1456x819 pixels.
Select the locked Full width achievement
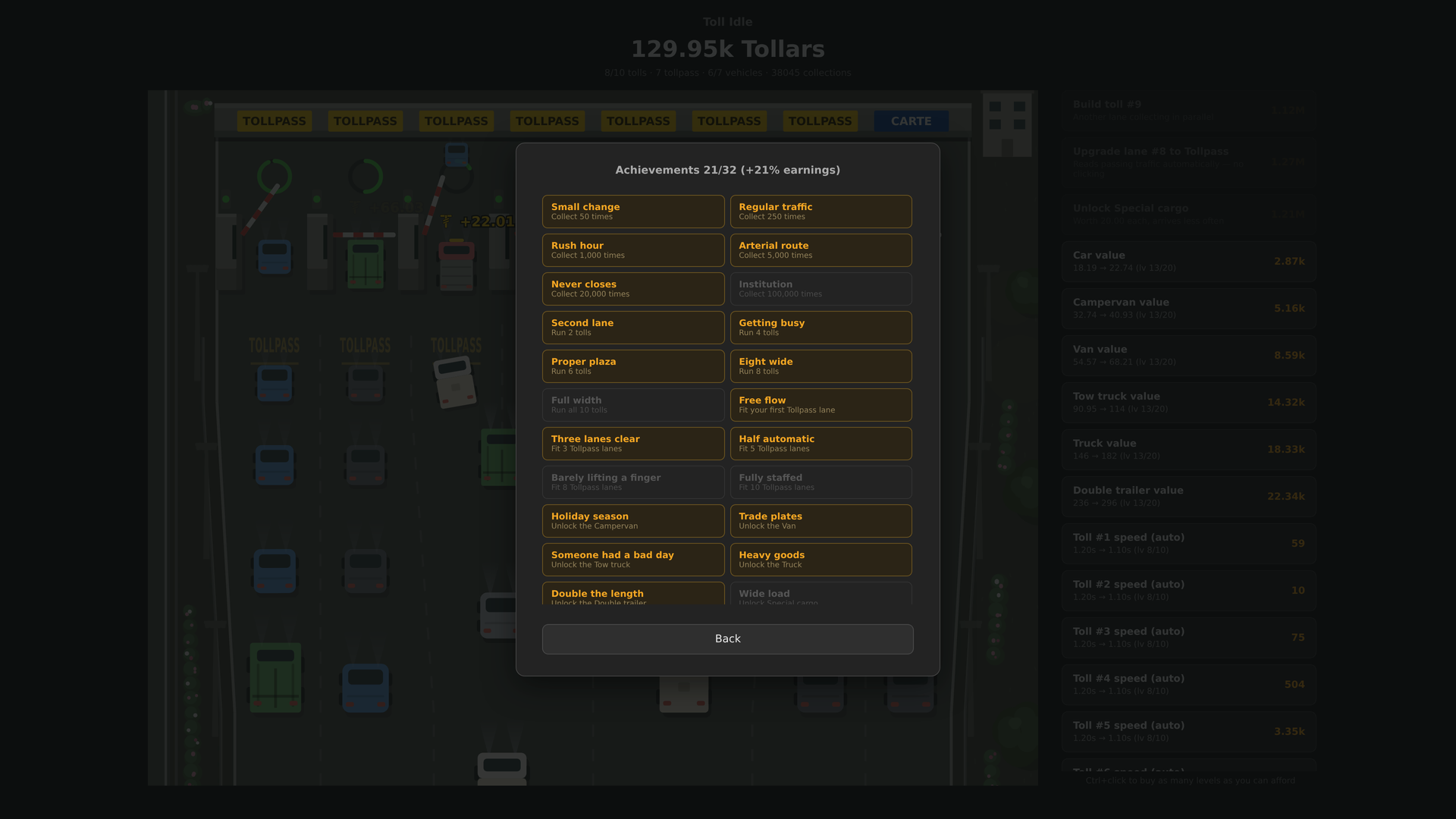coord(633,405)
